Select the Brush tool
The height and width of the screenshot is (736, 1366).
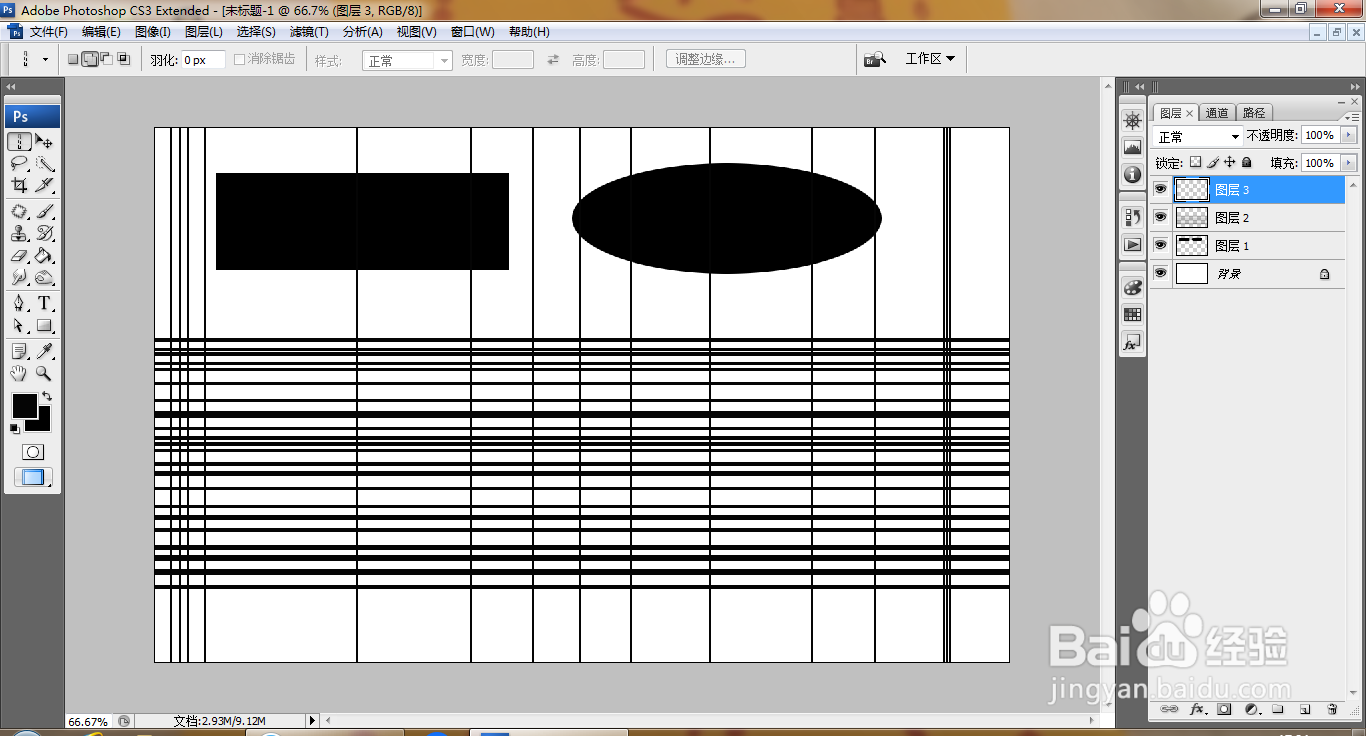pyautogui.click(x=45, y=212)
